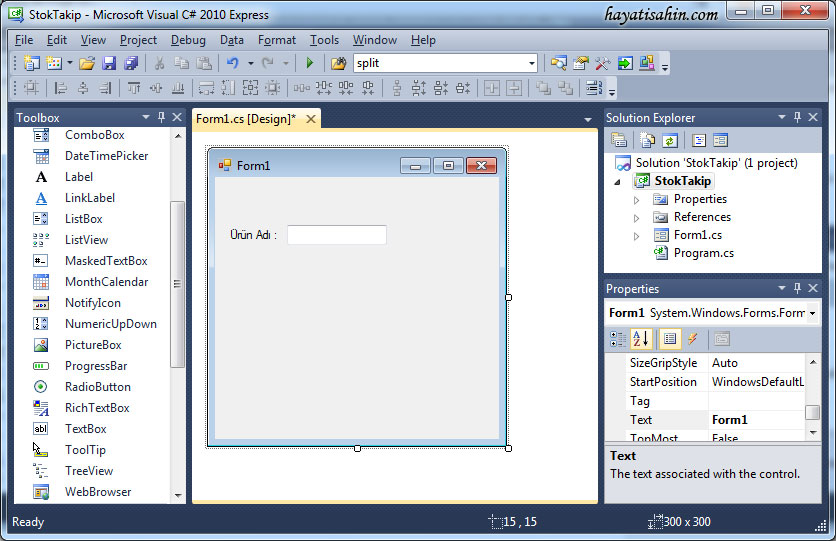Undo the last action

(x=232, y=63)
